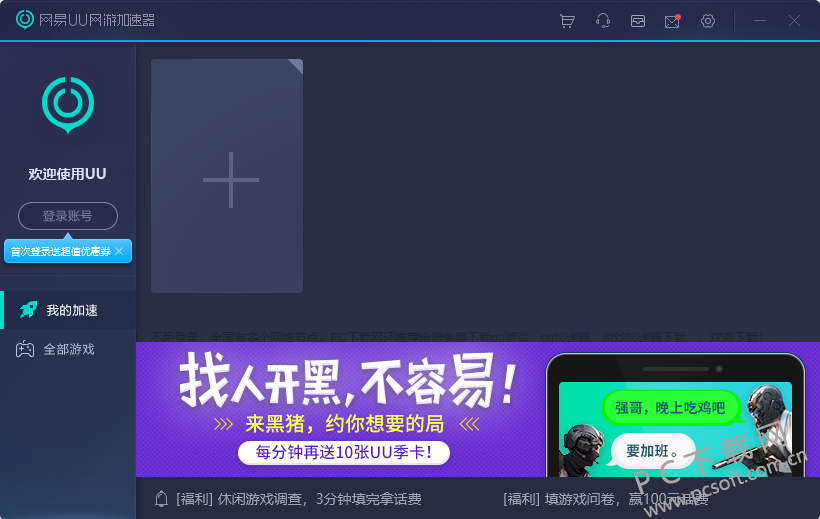
Task: Dismiss the 首次登录送超值优惠券 tooltip
Action: (119, 251)
